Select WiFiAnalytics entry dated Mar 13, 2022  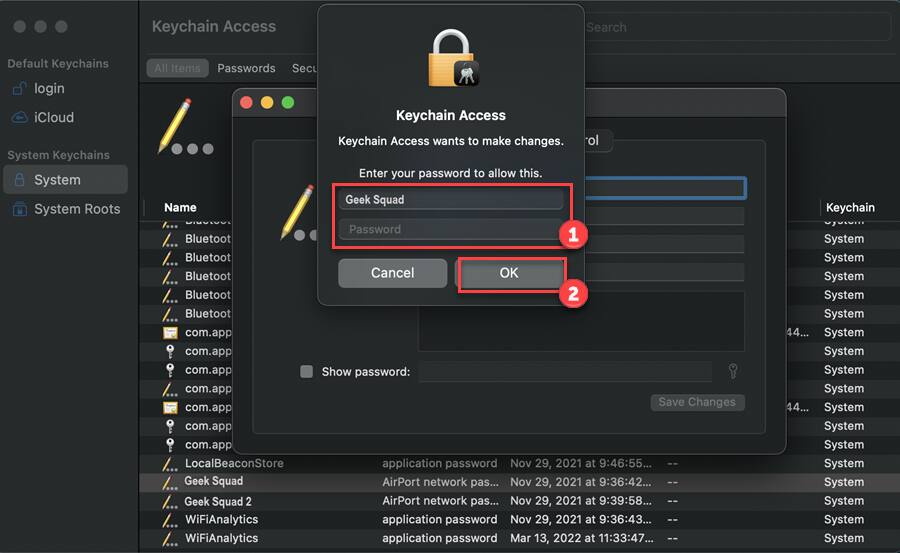519,538
